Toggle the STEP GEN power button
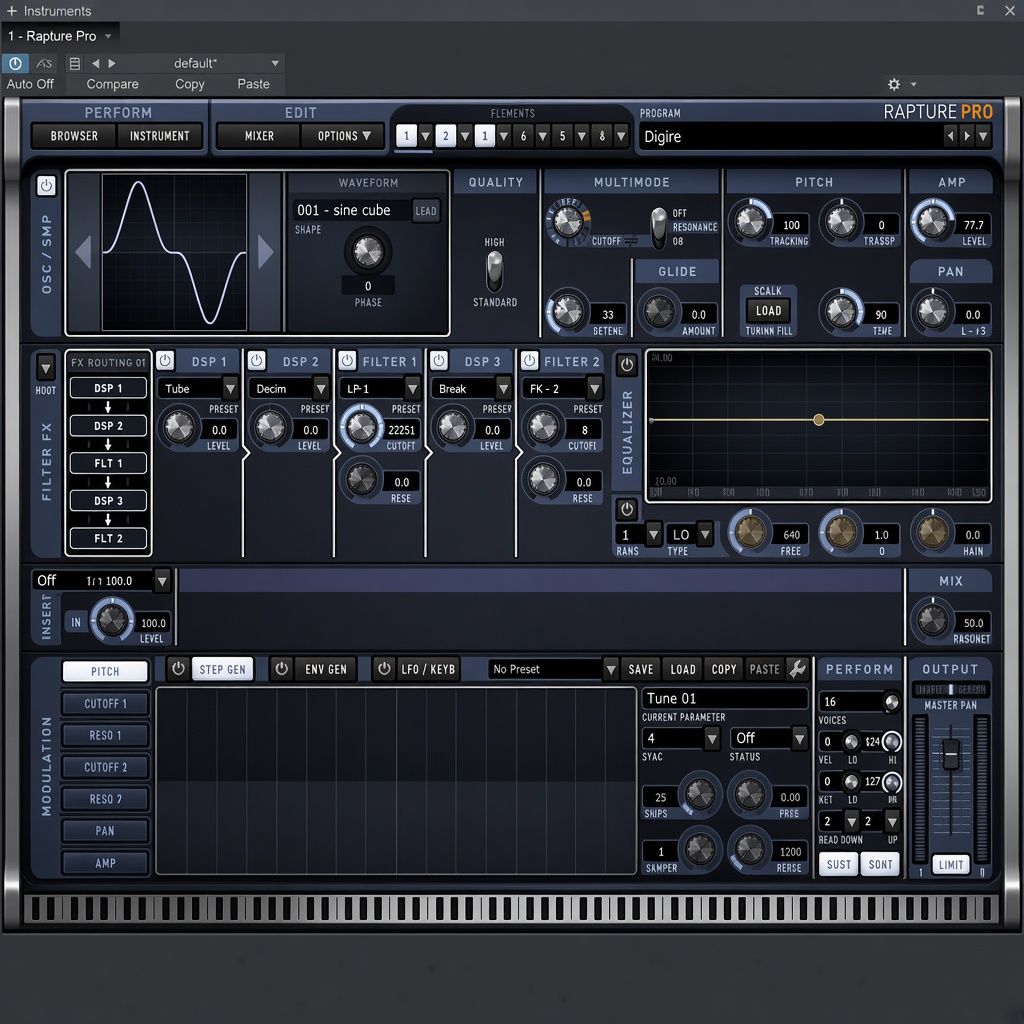The width and height of the screenshot is (1024, 1024). point(178,669)
